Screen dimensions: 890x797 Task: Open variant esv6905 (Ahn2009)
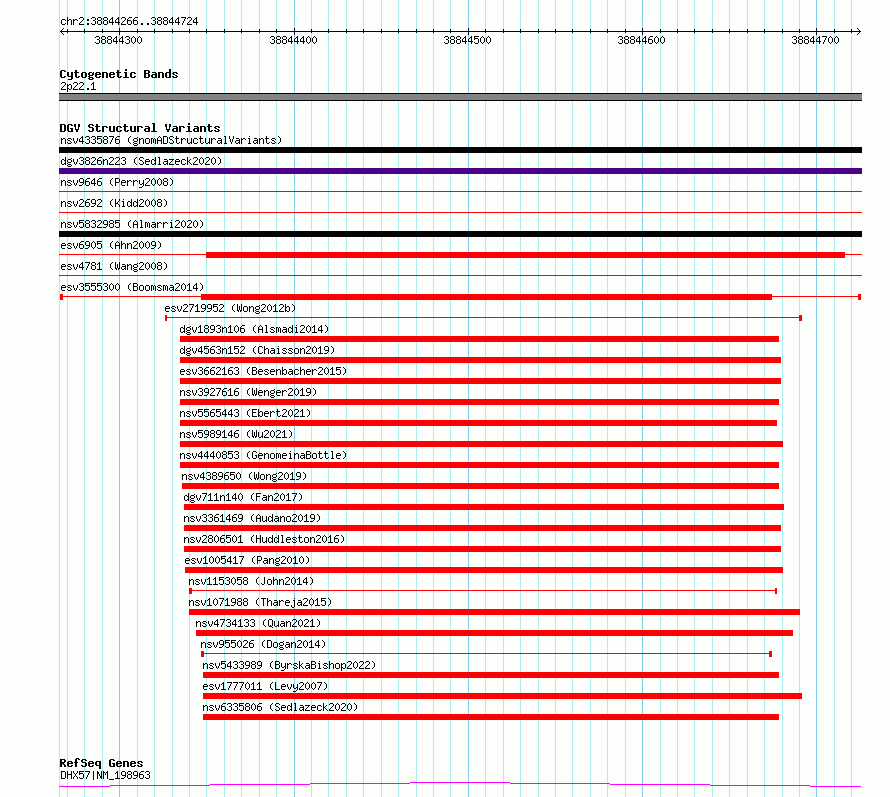(x=111, y=245)
